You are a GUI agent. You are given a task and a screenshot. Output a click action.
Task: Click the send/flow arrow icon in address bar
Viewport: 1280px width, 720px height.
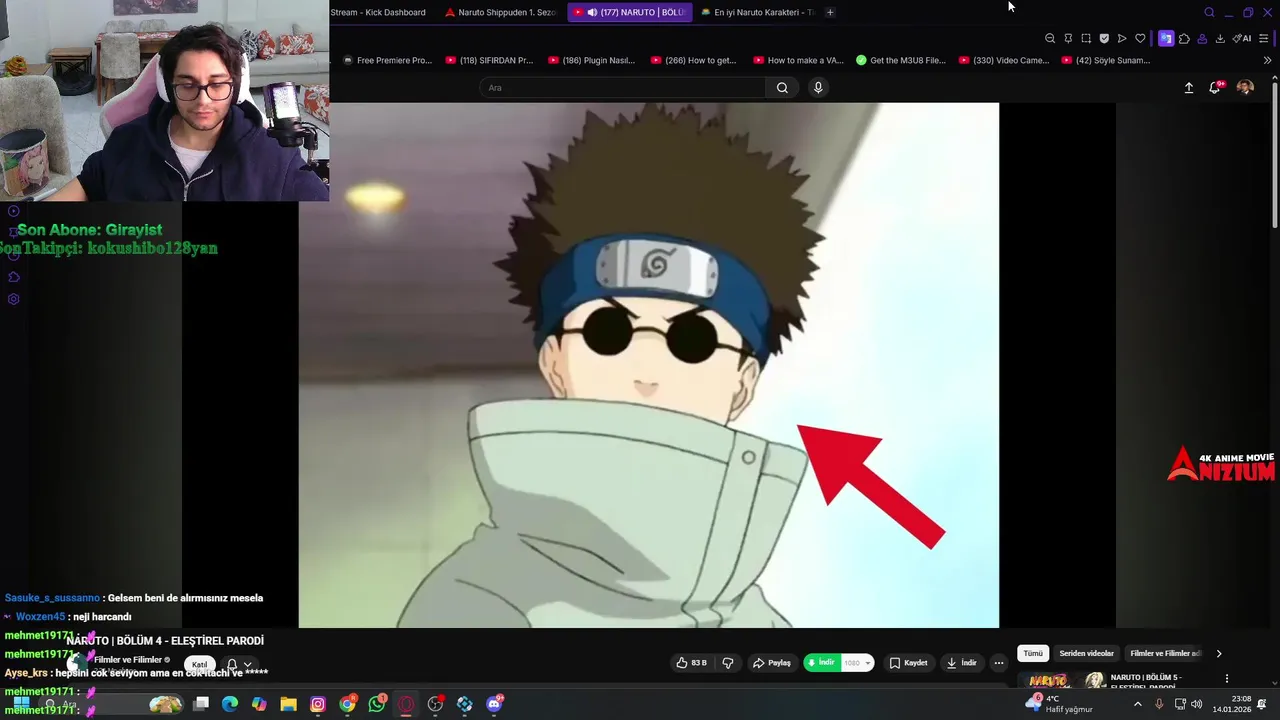click(x=1122, y=38)
